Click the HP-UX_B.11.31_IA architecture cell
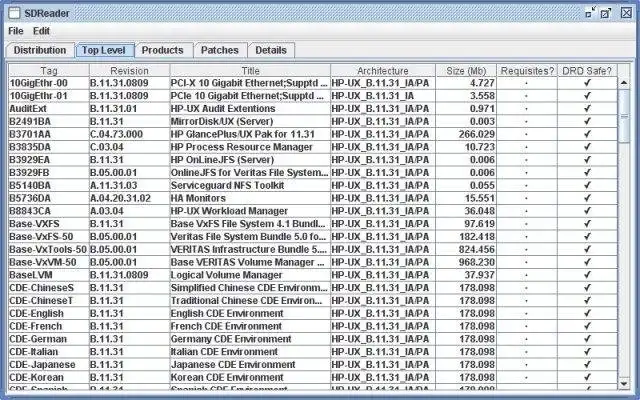Screen dimensions: 640x400 point(383,96)
